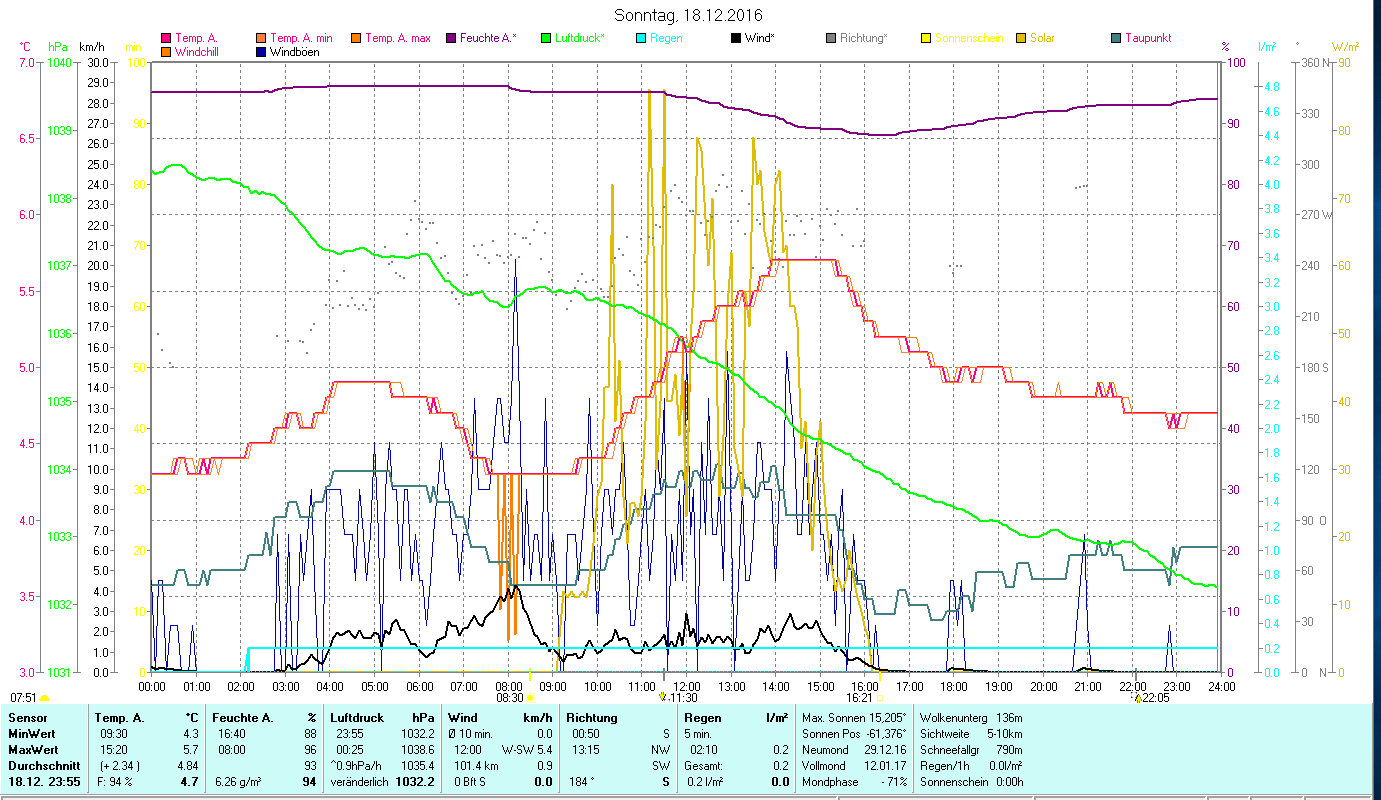Click the yellow sun icon beside 07:51
Viewport: 1381px width, 800px height.
pyautogui.click(x=44, y=698)
